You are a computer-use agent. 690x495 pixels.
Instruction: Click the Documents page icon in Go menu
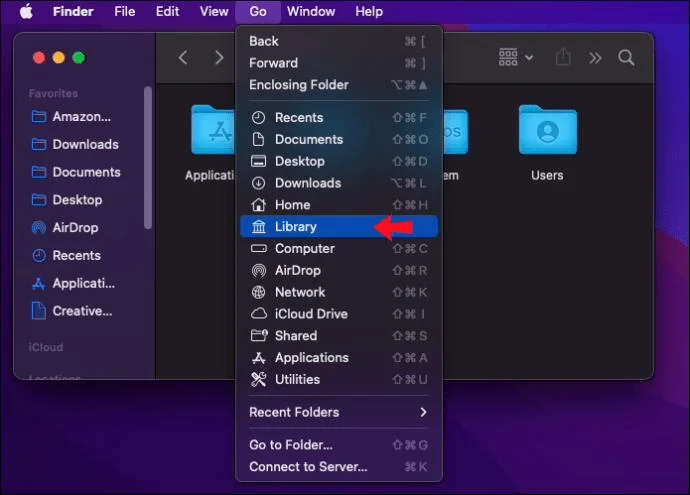point(258,139)
